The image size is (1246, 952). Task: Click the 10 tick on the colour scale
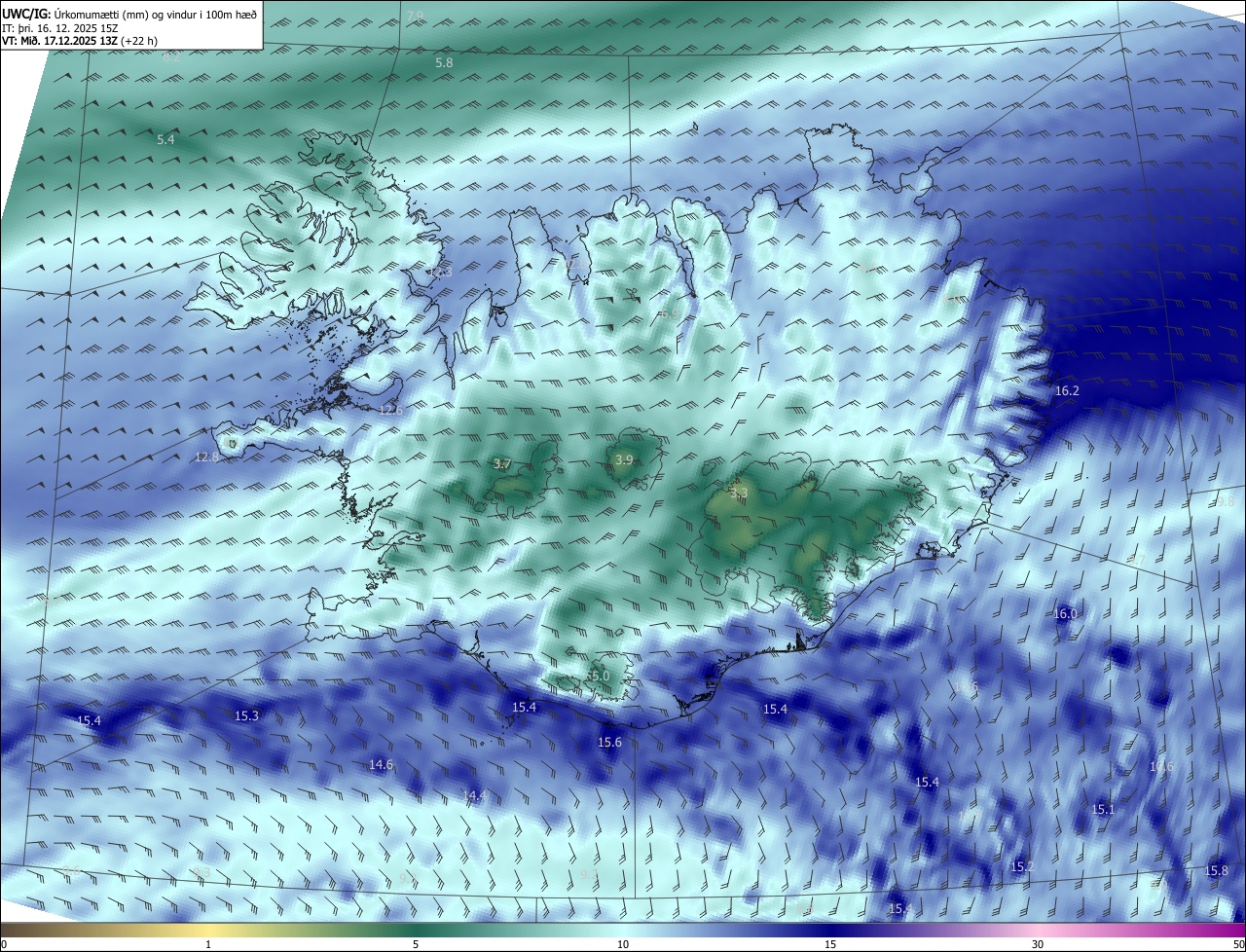623,944
